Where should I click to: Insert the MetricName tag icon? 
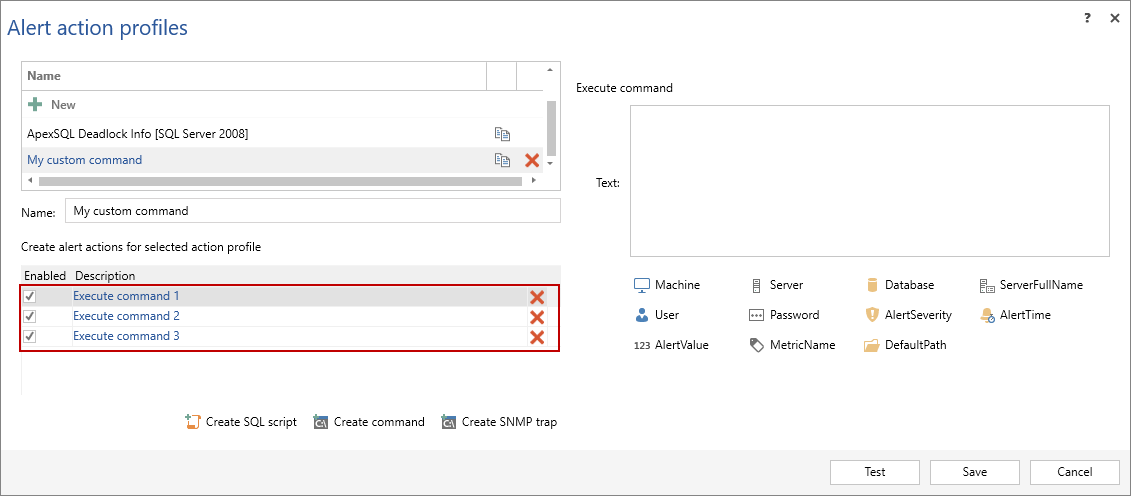coord(757,345)
